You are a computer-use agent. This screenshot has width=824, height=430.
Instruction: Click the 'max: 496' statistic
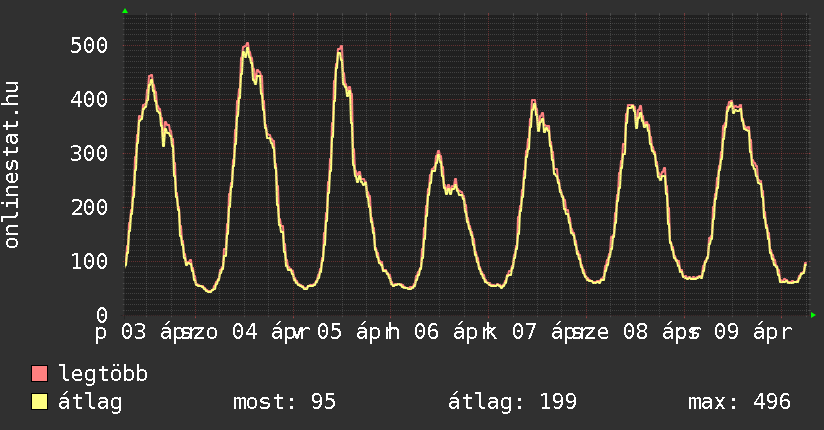[x=739, y=402]
